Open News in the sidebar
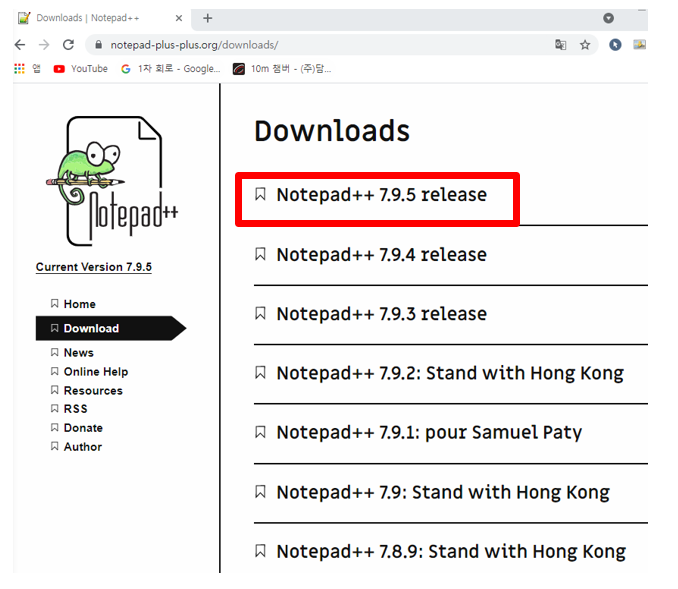The width and height of the screenshot is (678, 589). click(79, 352)
